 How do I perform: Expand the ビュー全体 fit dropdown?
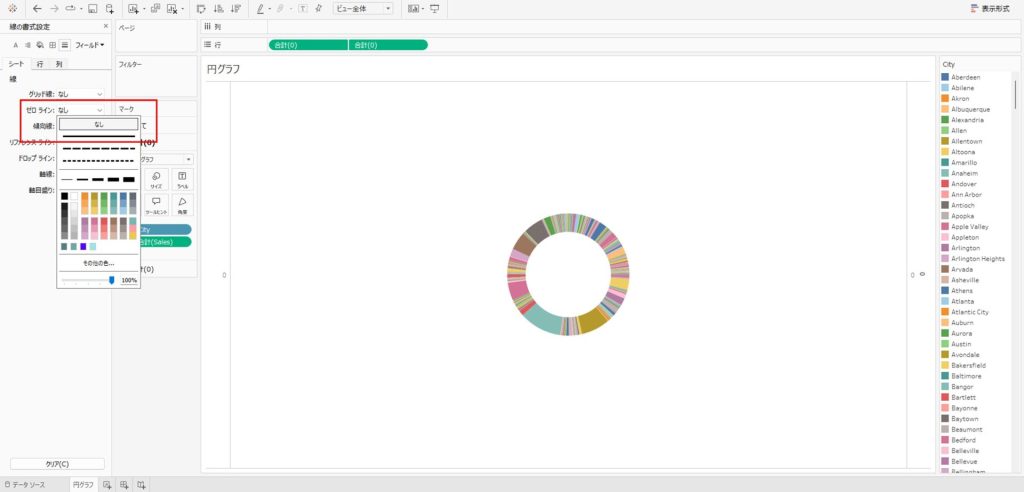[x=362, y=8]
